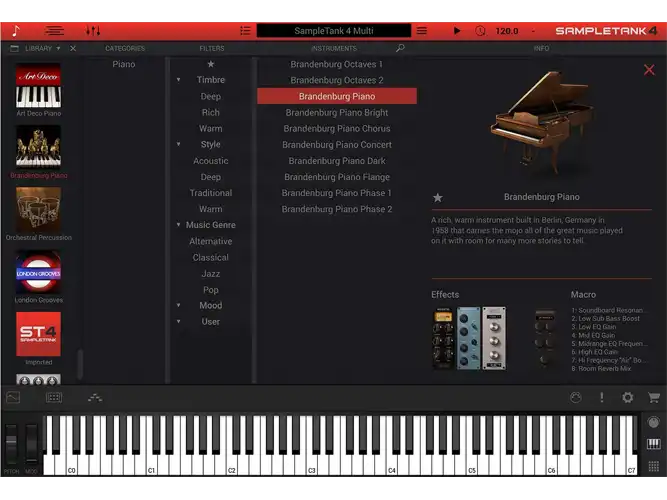Viewport: 667px width, 500px height.
Task: Expand the User filter group
Action: [179, 321]
